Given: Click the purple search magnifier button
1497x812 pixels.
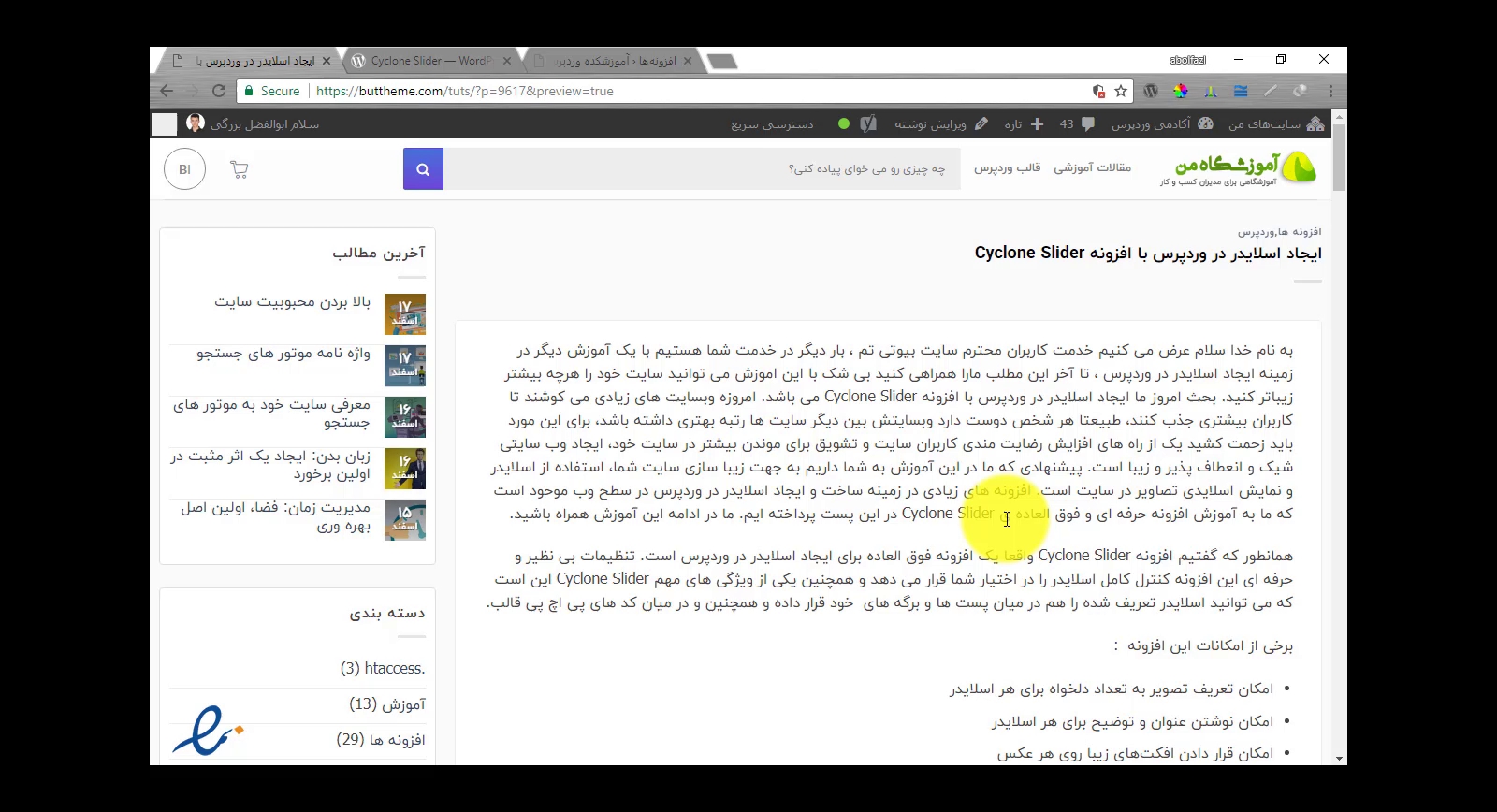Looking at the screenshot, I should (x=423, y=169).
